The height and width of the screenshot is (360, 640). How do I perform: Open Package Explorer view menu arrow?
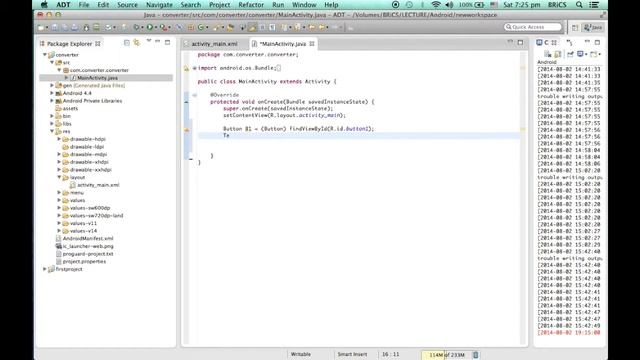[149, 41]
